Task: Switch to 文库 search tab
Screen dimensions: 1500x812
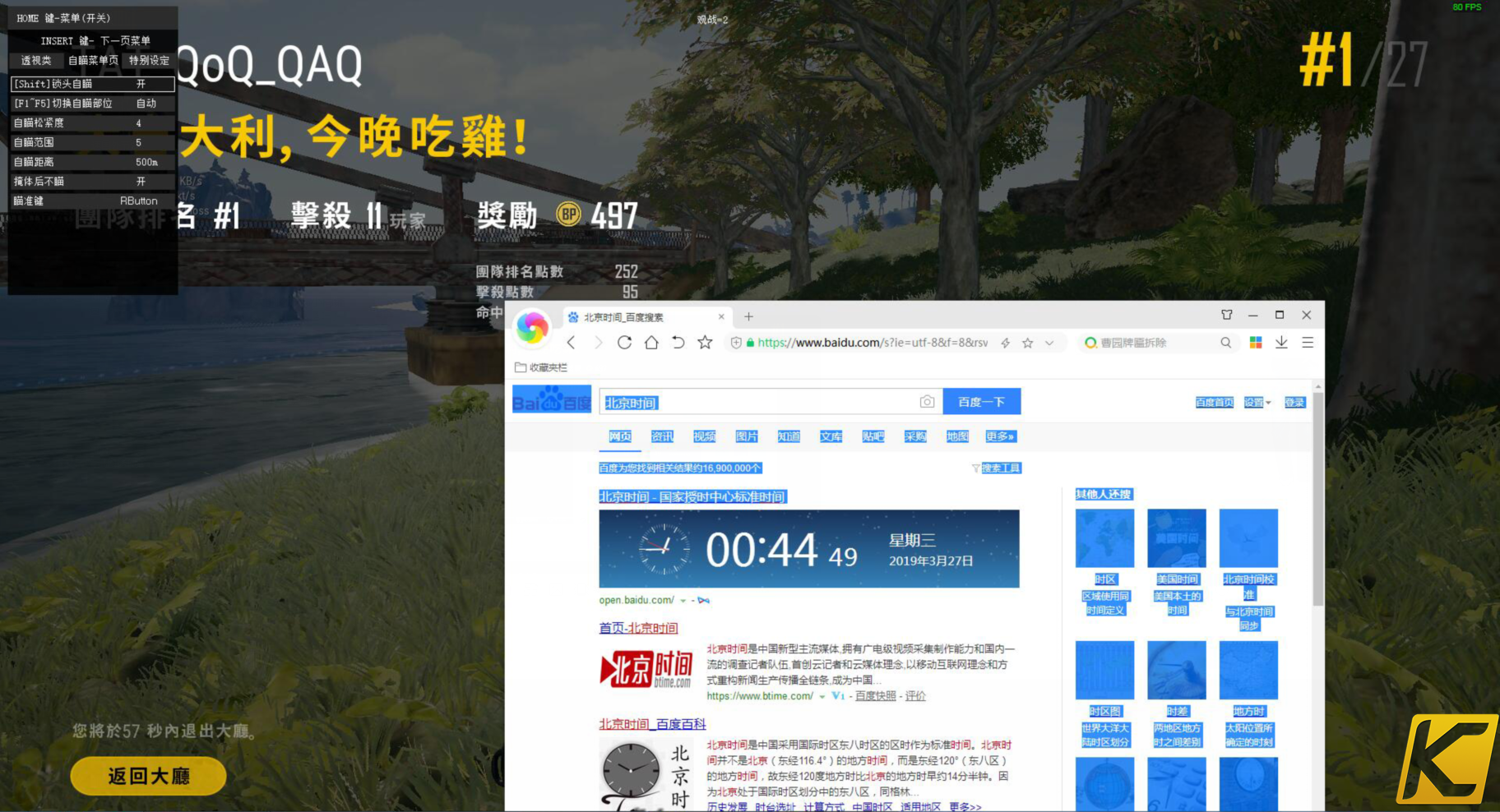Action: [831, 436]
